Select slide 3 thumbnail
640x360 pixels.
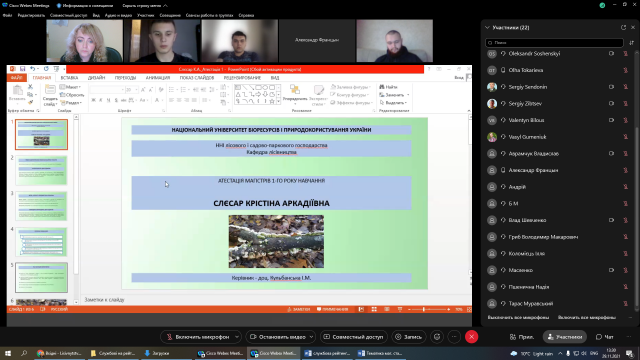coord(41,206)
